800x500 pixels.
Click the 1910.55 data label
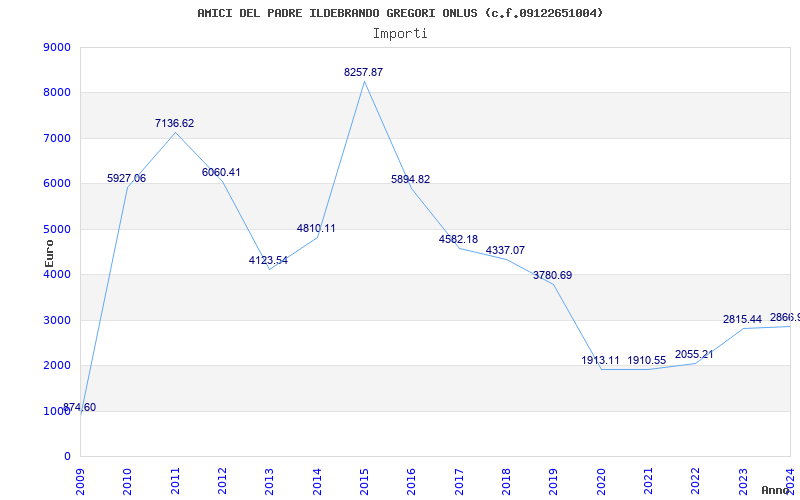[x=646, y=361]
